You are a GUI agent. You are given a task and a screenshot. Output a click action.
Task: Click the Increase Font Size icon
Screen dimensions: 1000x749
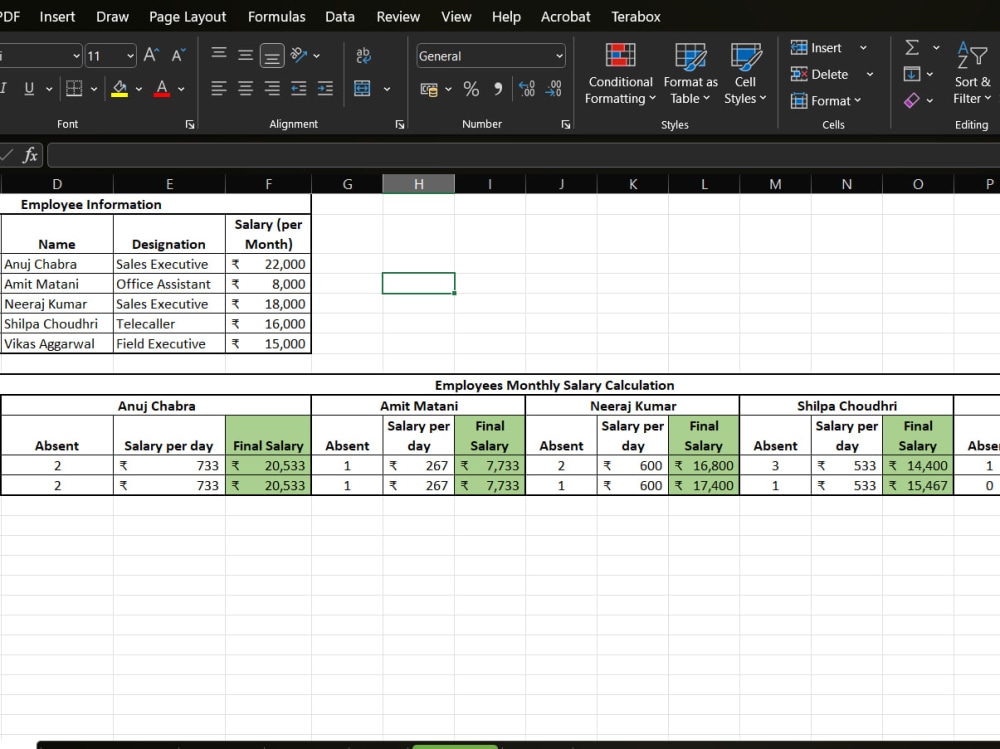coord(151,55)
